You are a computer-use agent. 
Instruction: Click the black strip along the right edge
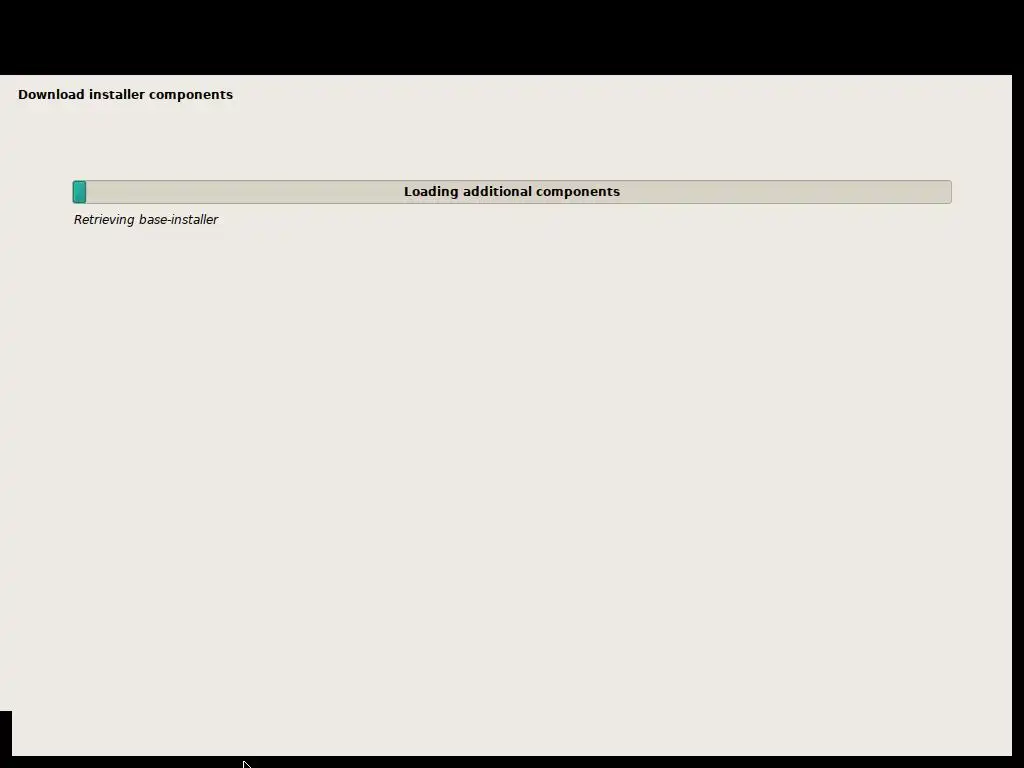[x=1018, y=418]
